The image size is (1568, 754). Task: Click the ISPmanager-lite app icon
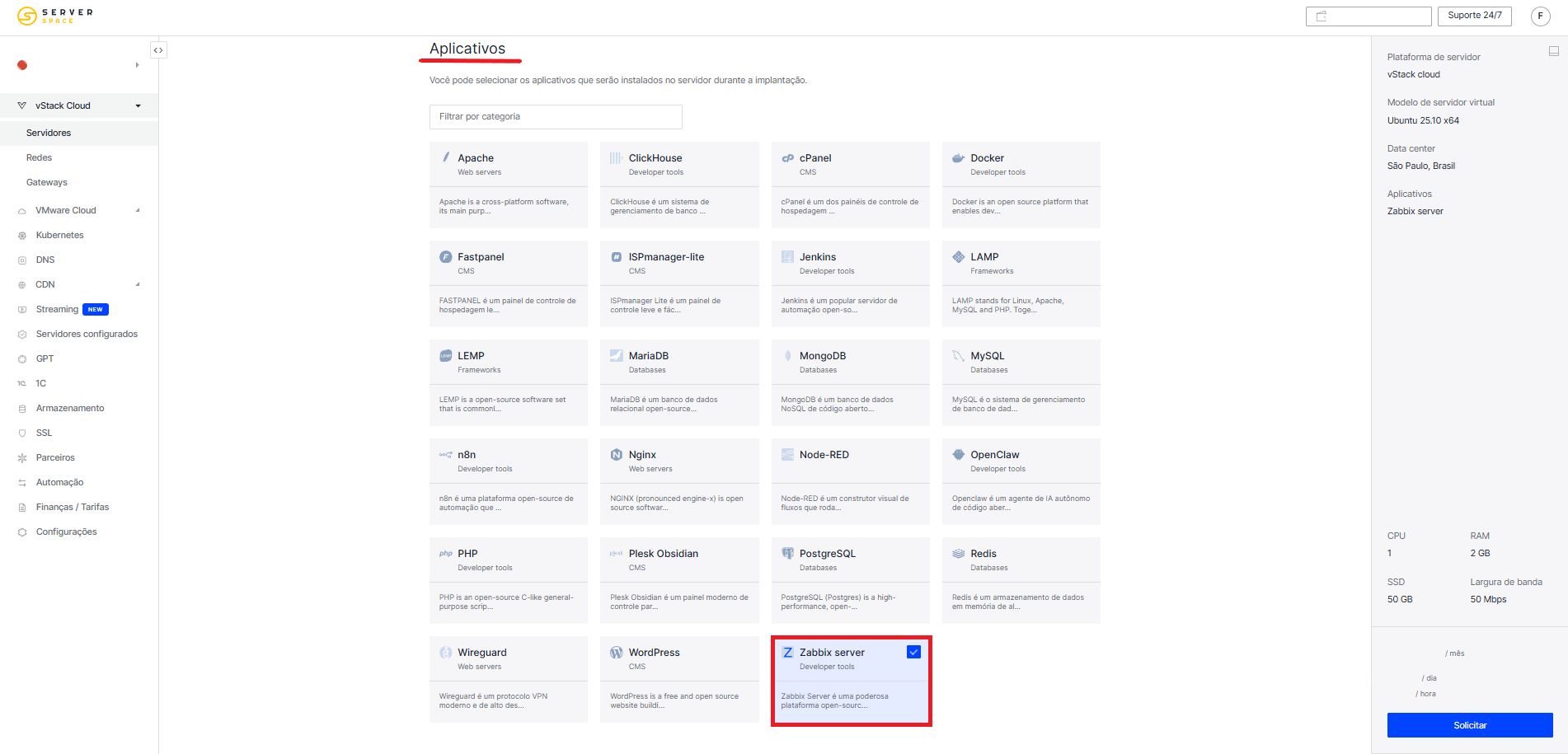point(616,256)
